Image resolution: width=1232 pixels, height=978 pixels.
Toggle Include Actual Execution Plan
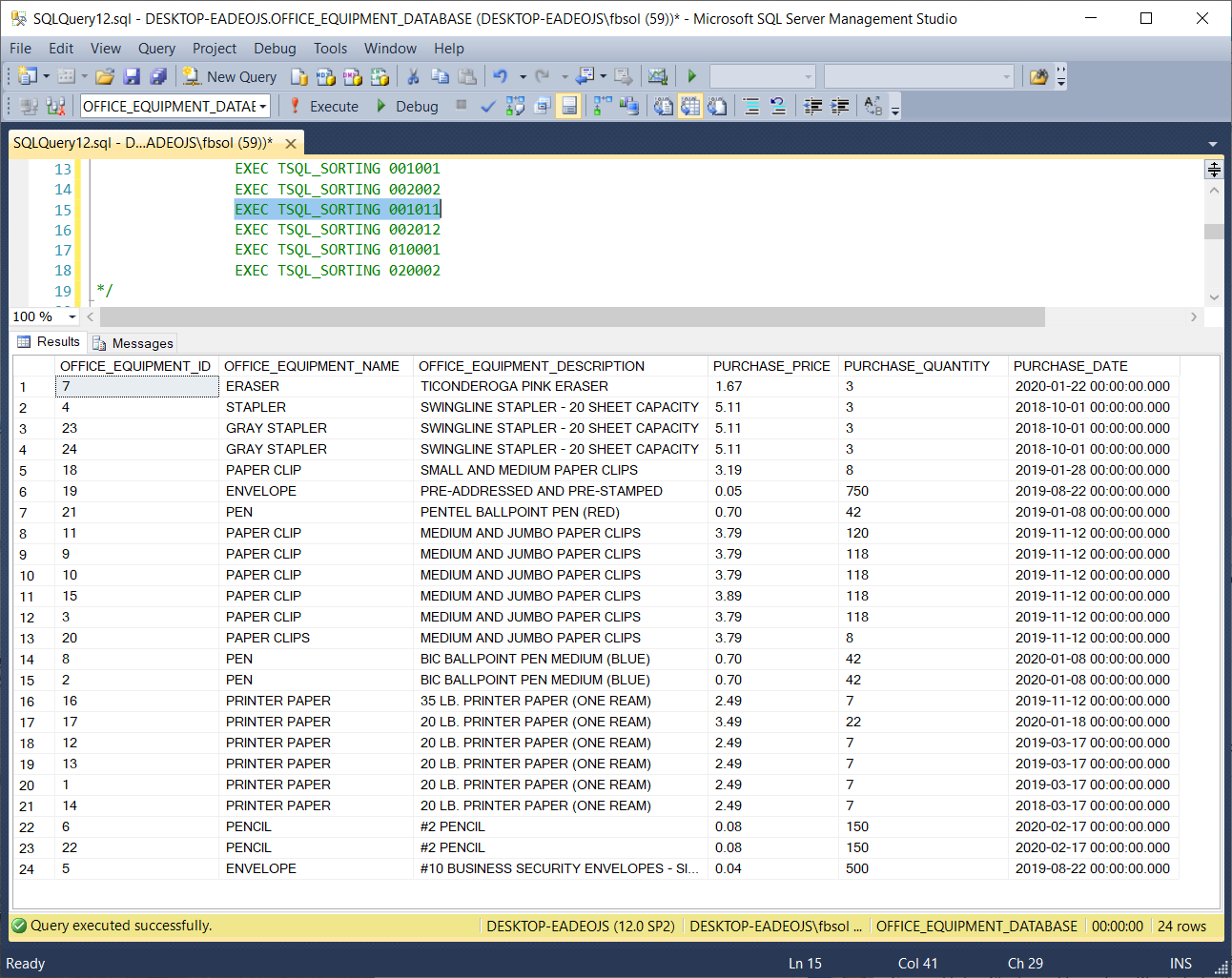tap(603, 107)
